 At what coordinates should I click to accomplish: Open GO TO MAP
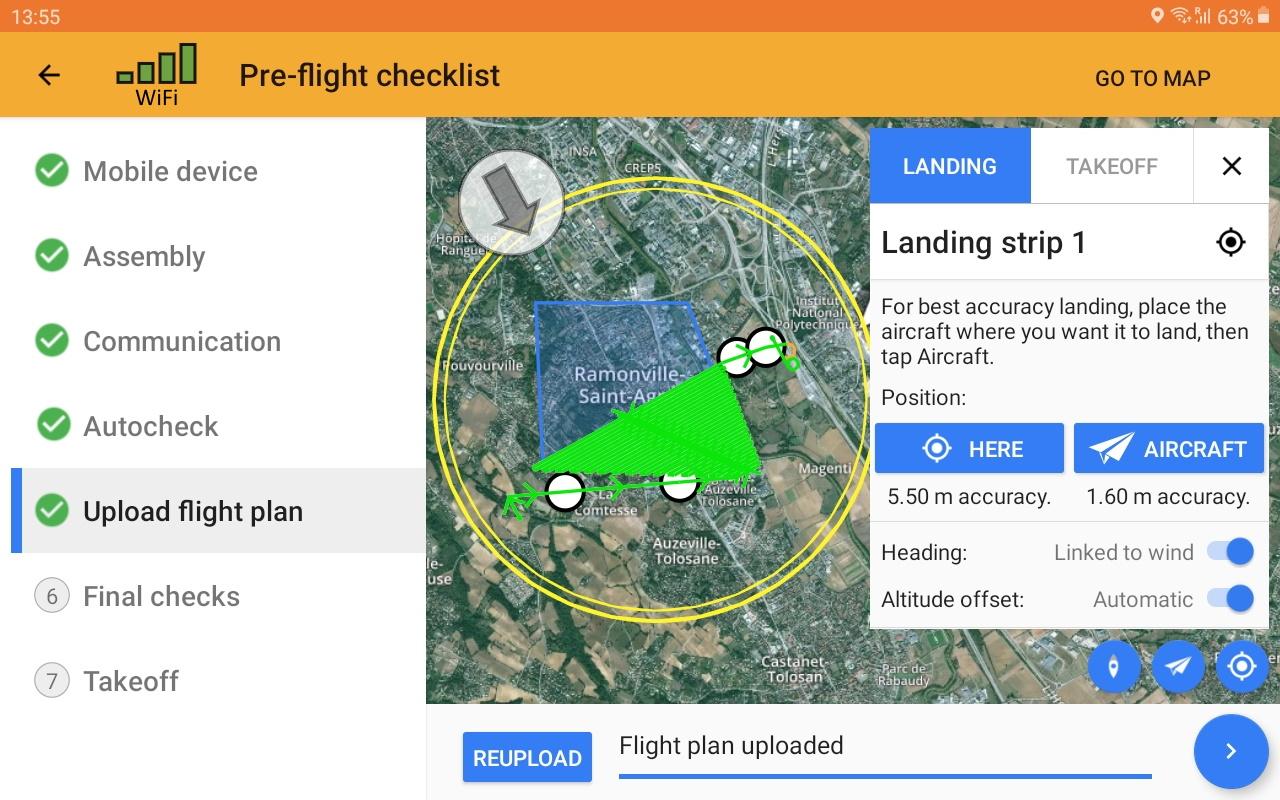1152,78
